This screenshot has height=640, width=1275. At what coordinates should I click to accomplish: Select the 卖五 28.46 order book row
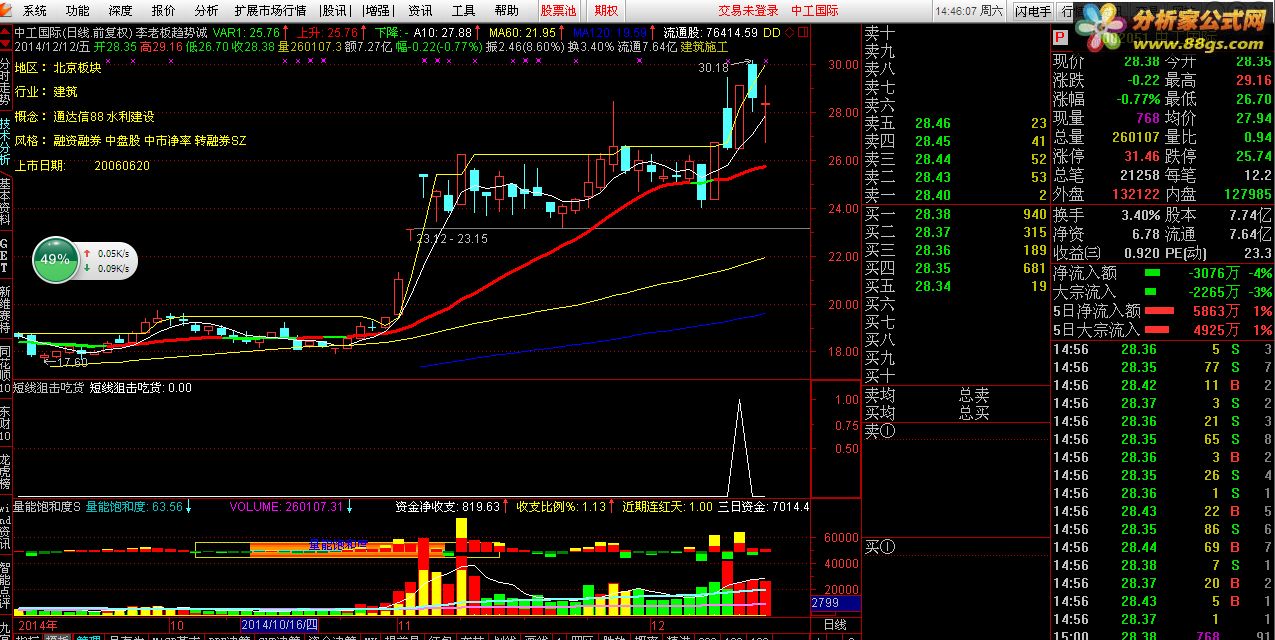tap(956, 124)
